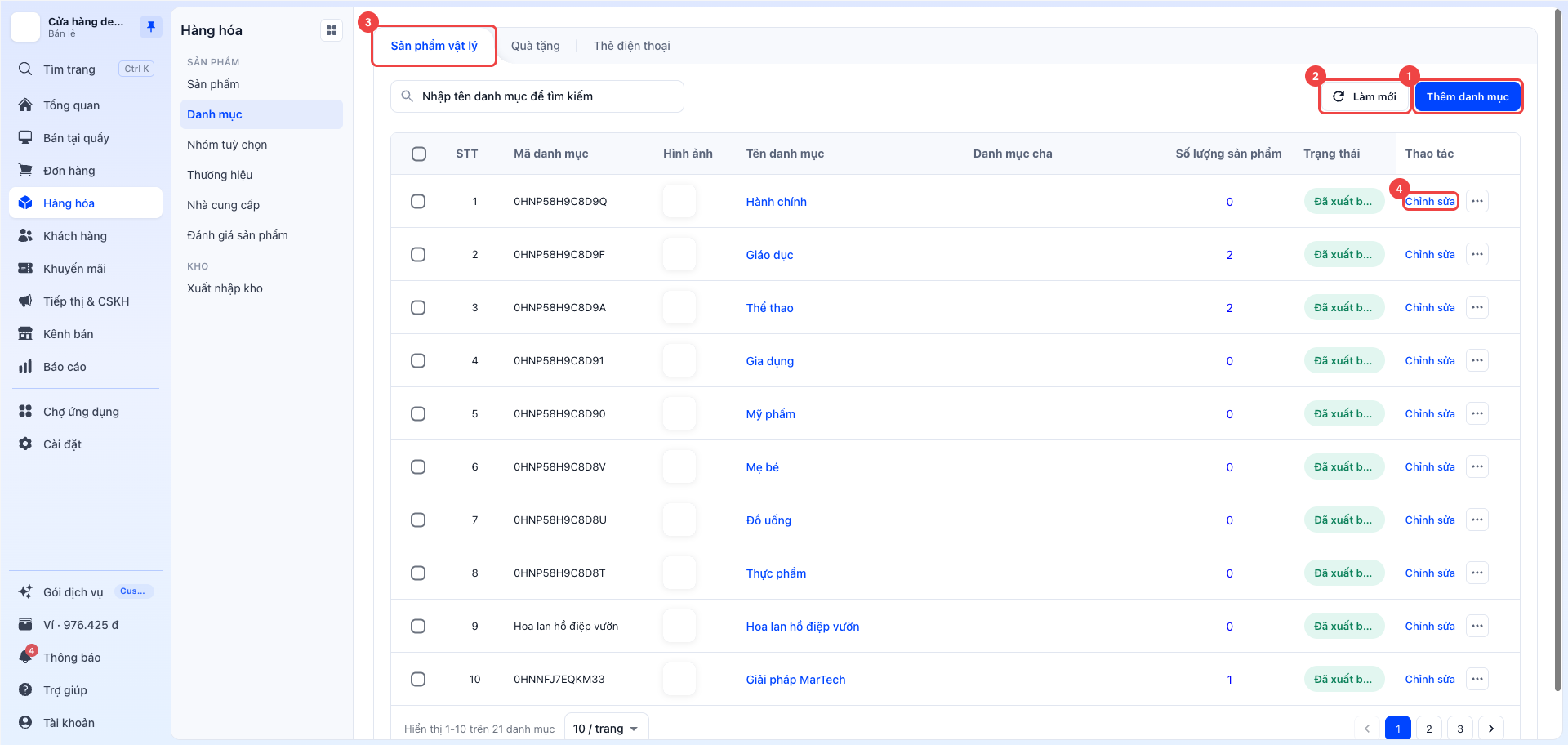Open Tổng quan home icon
The width and height of the screenshot is (1568, 745).
coord(25,105)
